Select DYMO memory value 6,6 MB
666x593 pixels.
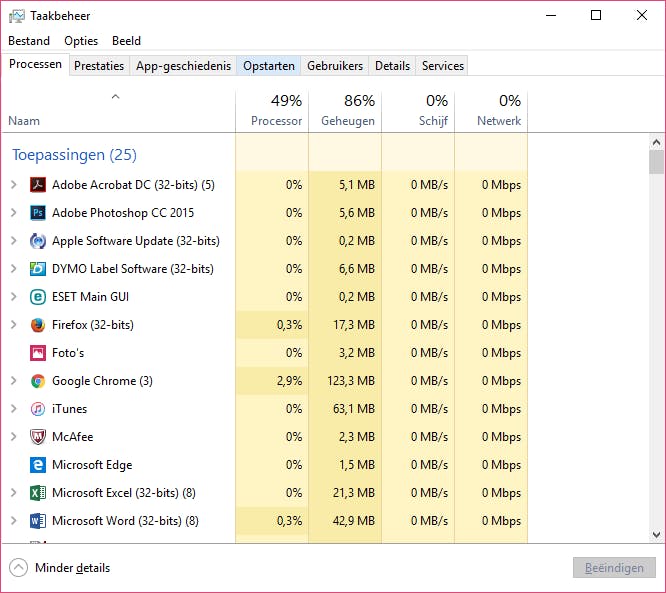[357, 269]
